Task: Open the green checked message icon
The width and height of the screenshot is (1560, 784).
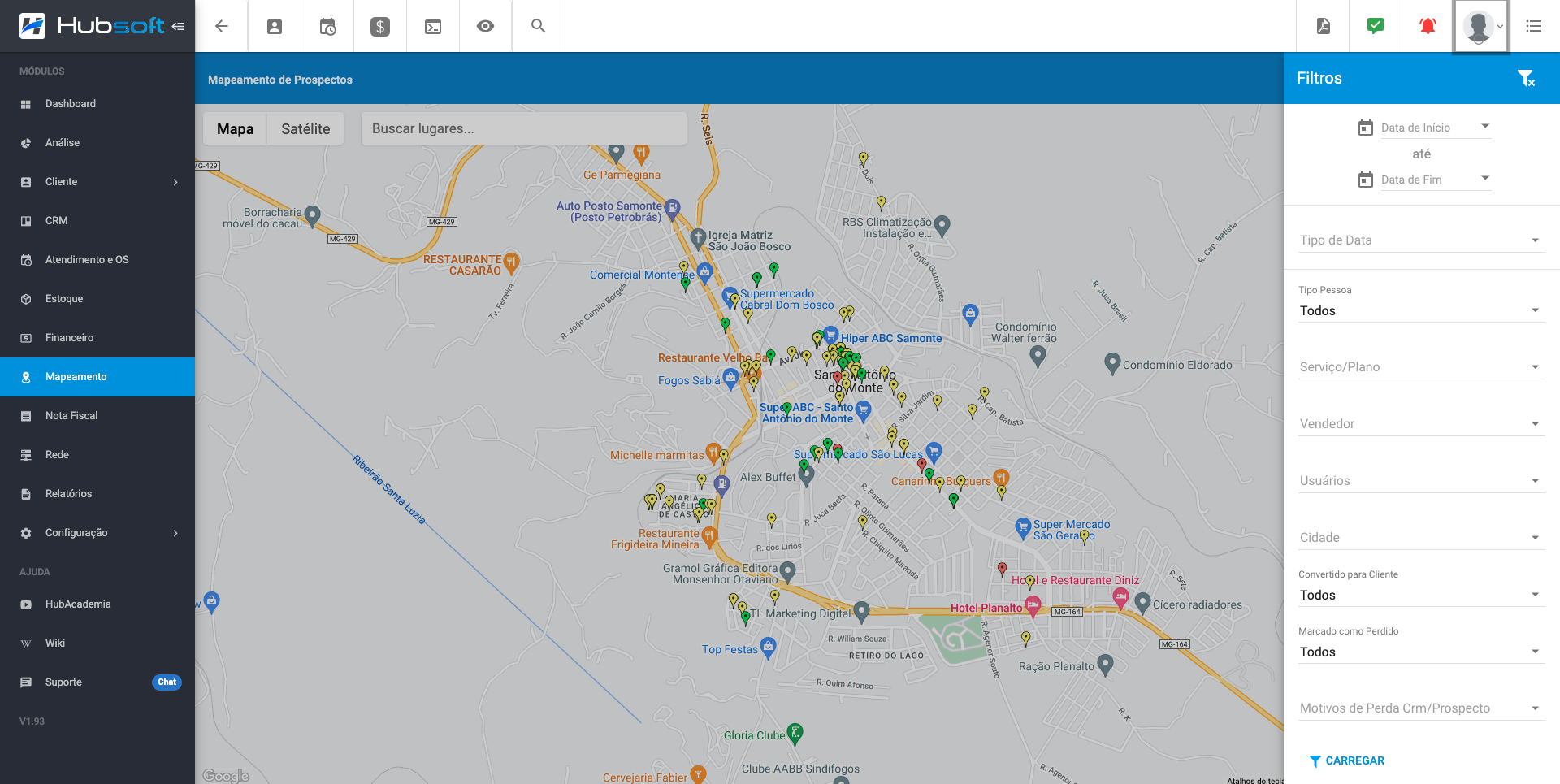Action: 1376,26
